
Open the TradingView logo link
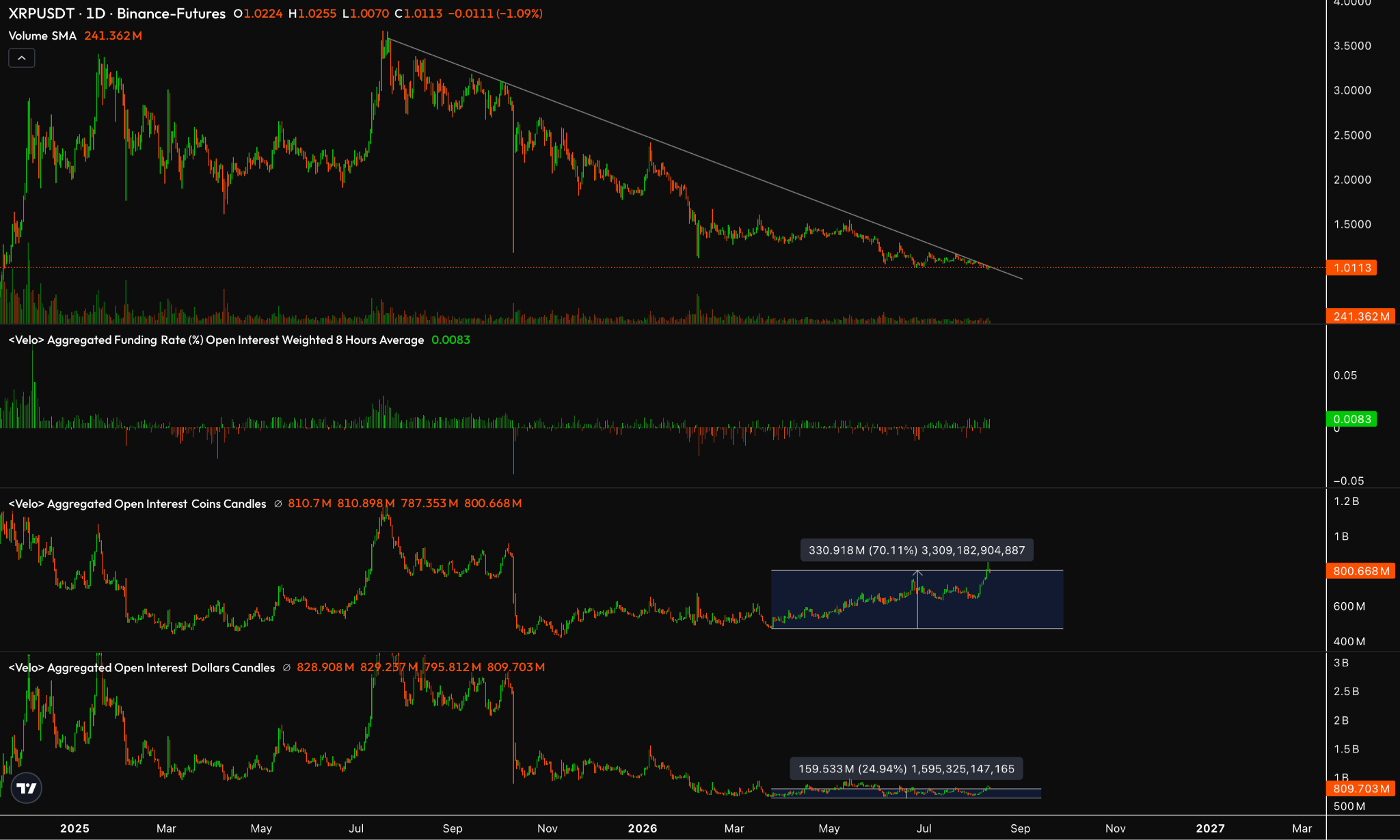coord(27,789)
